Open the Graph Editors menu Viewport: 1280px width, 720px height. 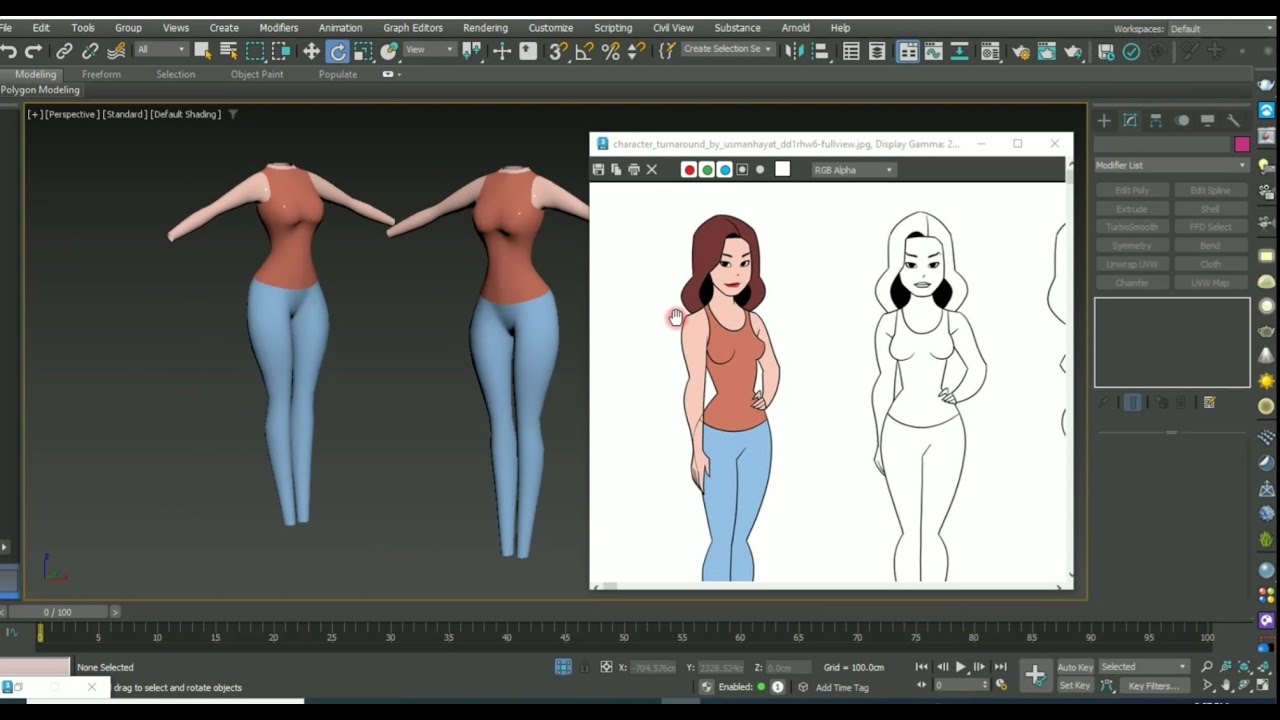pos(412,28)
